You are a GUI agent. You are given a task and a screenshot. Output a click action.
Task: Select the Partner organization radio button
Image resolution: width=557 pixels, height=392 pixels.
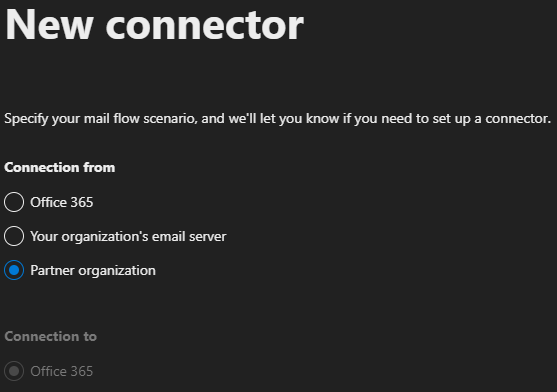pyautogui.click(x=14, y=270)
